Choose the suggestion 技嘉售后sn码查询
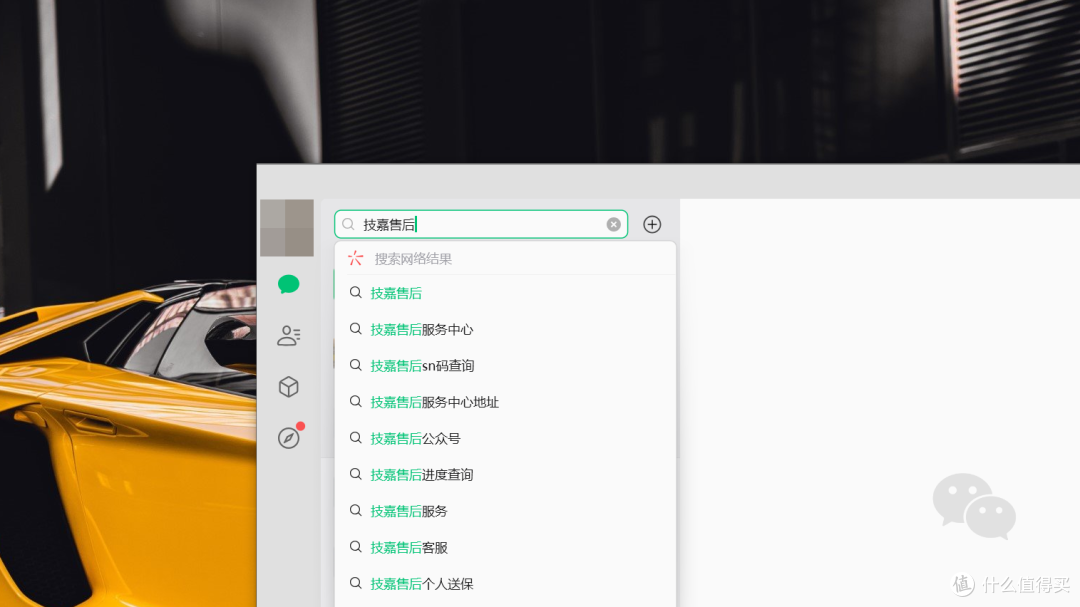The image size is (1080, 607). point(506,366)
